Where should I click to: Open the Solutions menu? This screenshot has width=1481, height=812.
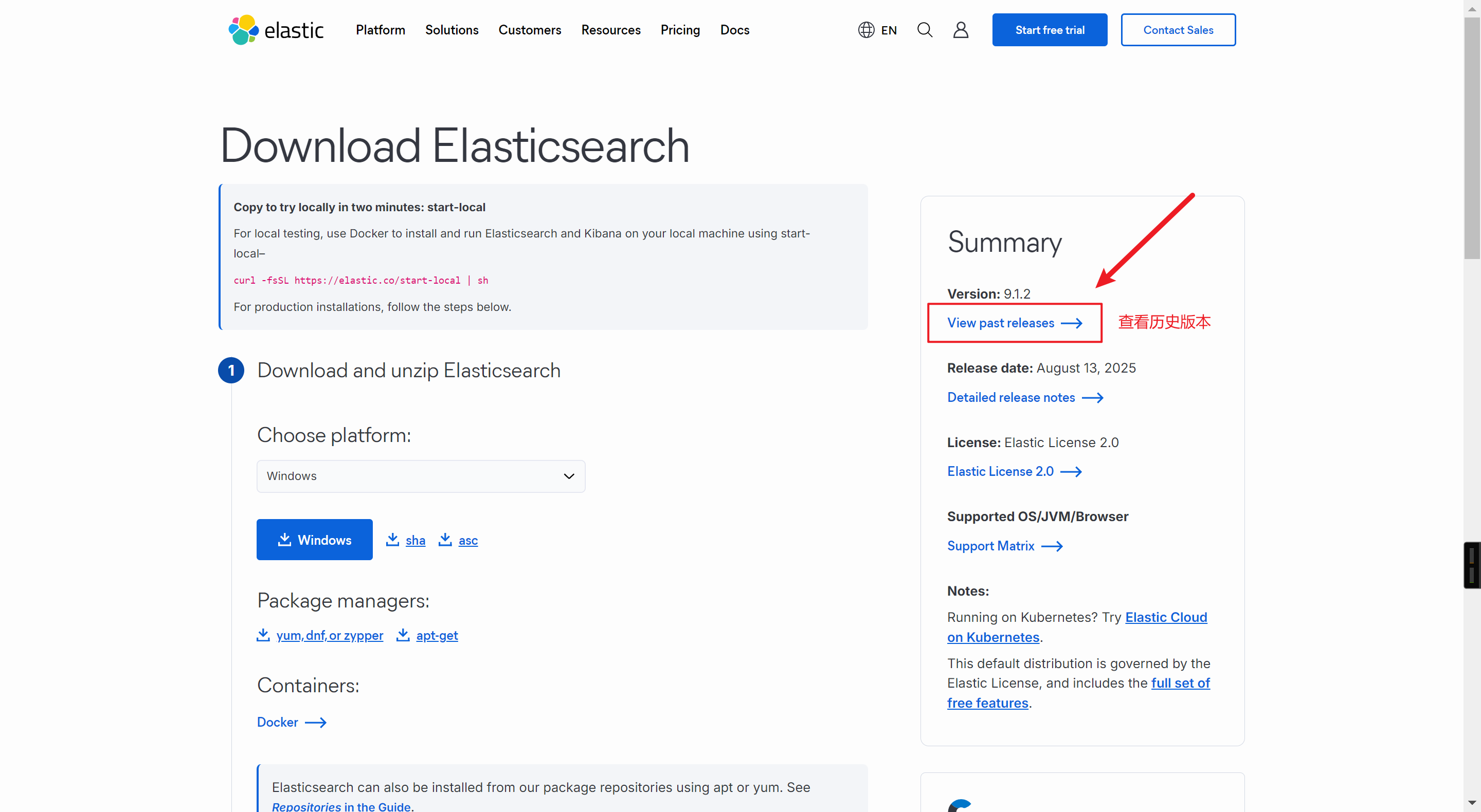[452, 30]
